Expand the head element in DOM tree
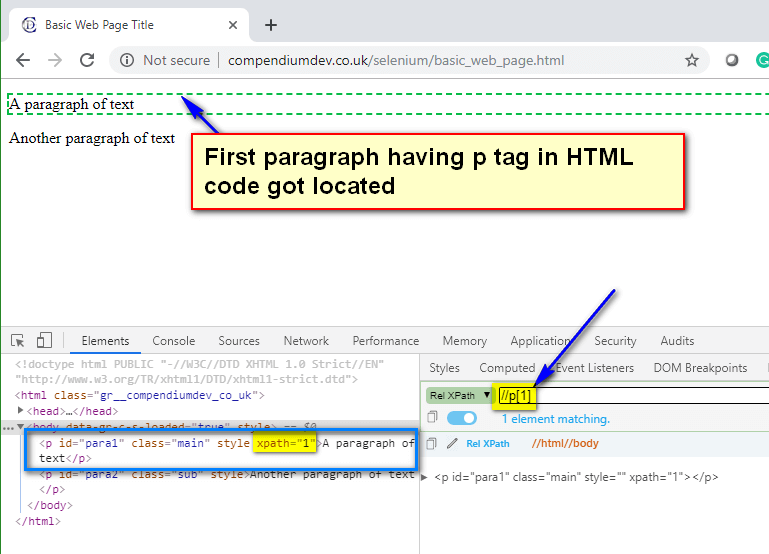Screen dimensions: 769x554 [20, 410]
